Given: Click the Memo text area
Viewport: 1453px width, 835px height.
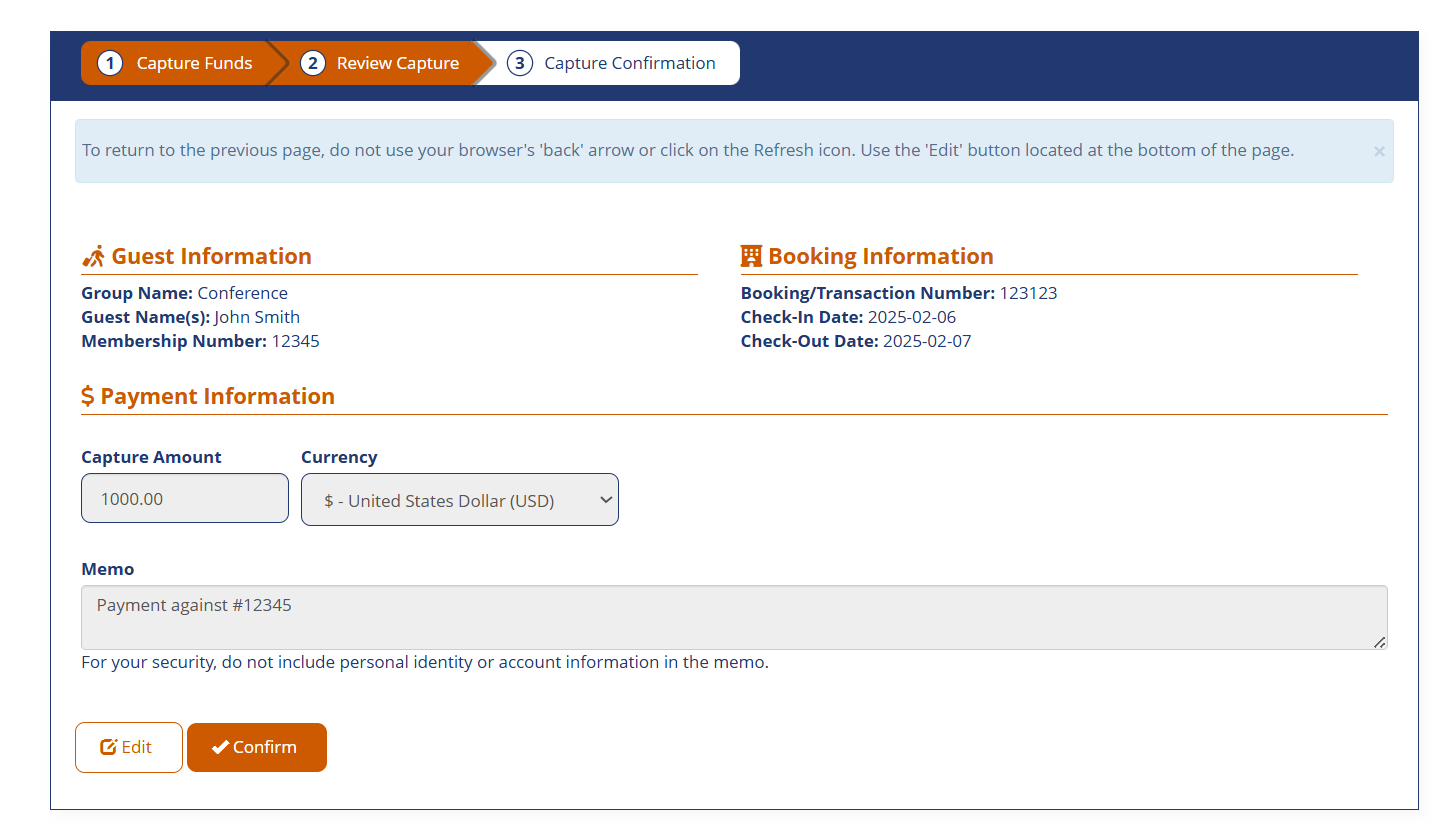Looking at the screenshot, I should point(733,616).
